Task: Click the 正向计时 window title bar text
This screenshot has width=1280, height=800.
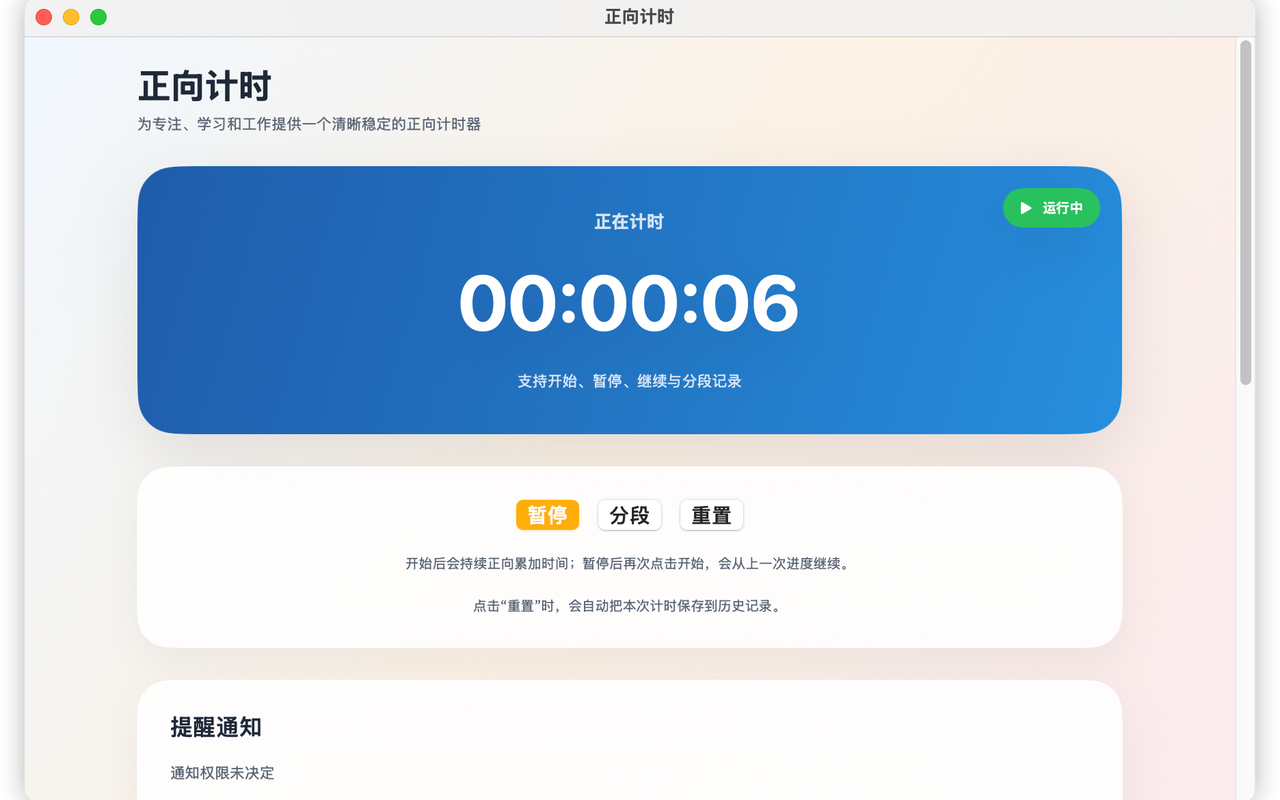Action: [639, 17]
